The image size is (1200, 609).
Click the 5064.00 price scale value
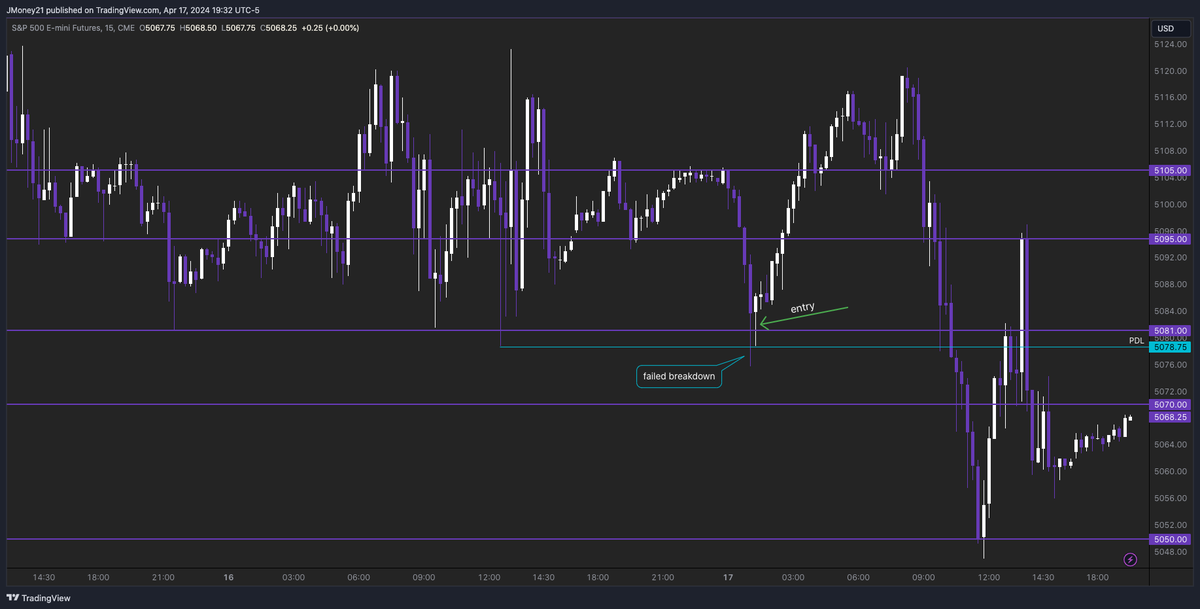pyautogui.click(x=1169, y=444)
